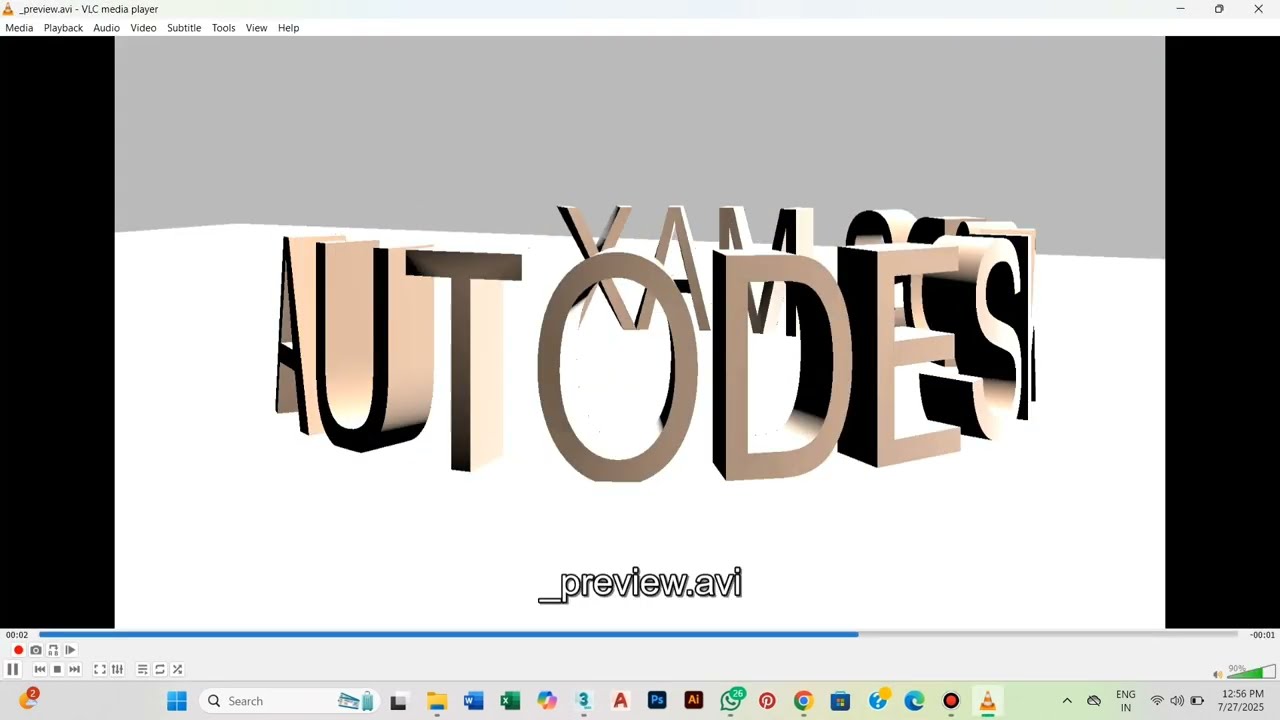The image size is (1280, 720).
Task: Open Get Help icon on taskbar
Action: point(878,701)
